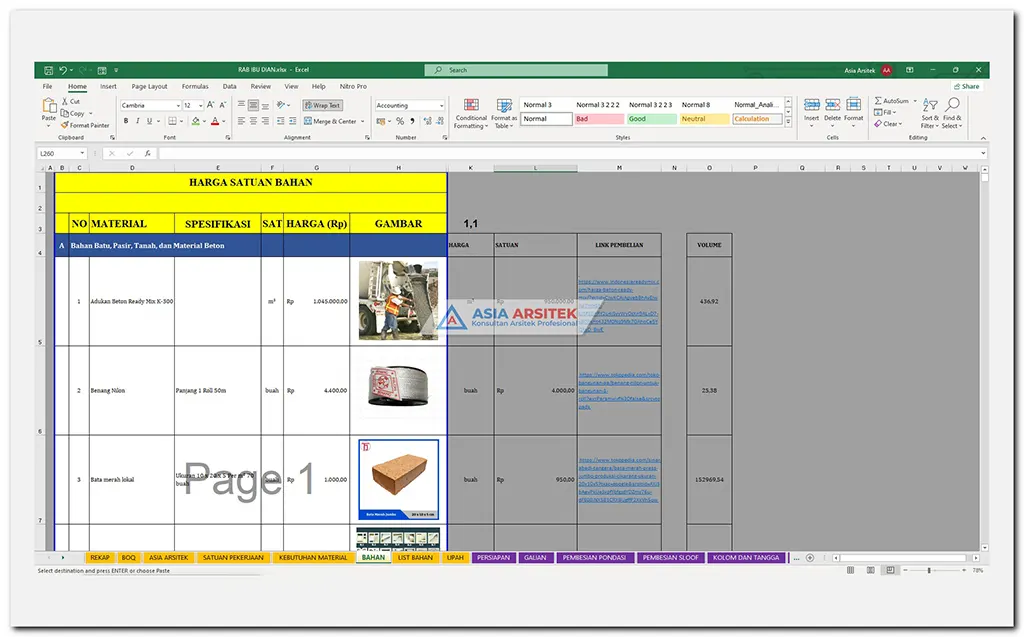Click the Share button
Screen dimensions: 1024x637
(967, 86)
